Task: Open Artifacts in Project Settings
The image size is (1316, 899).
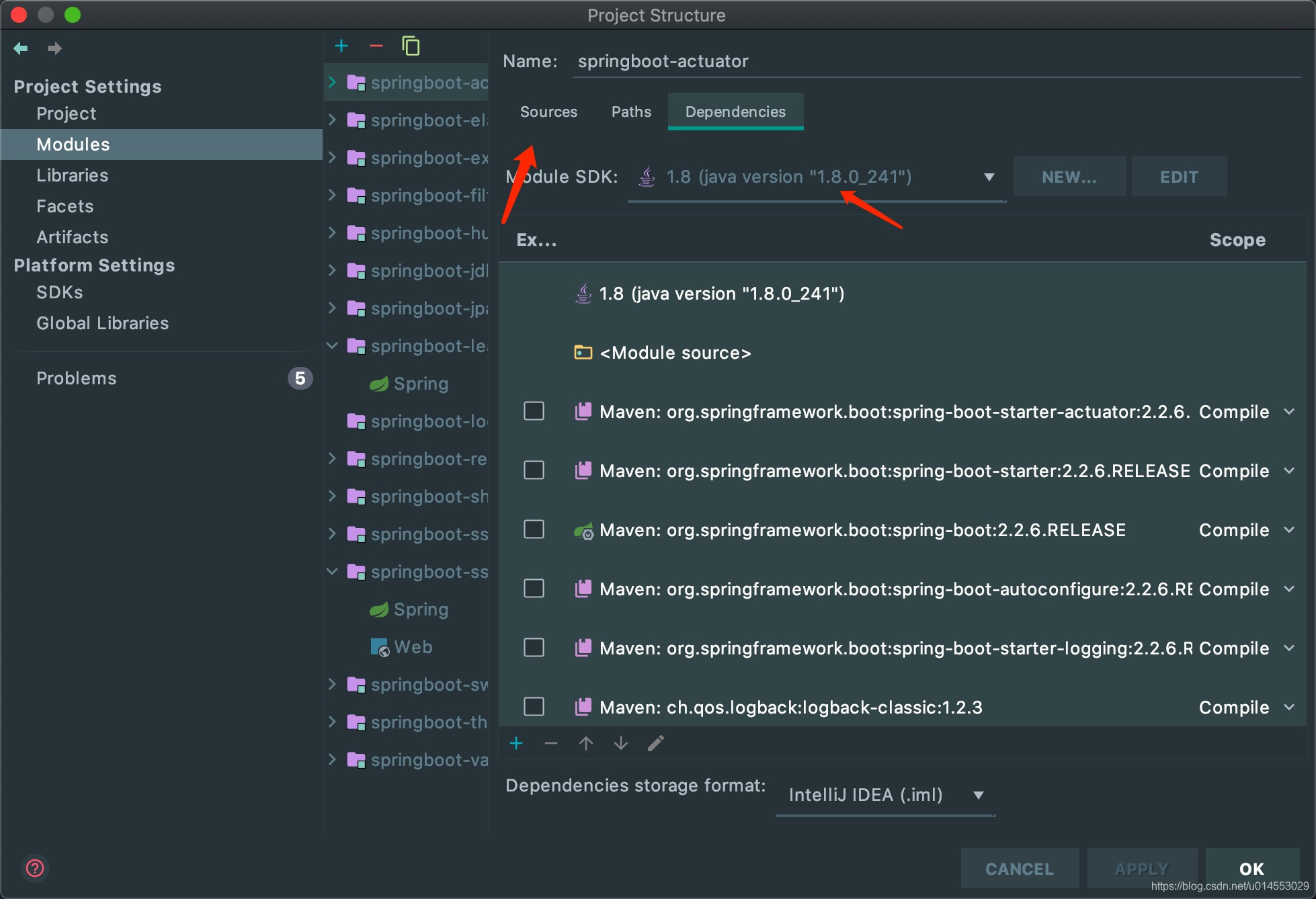Action: click(72, 237)
